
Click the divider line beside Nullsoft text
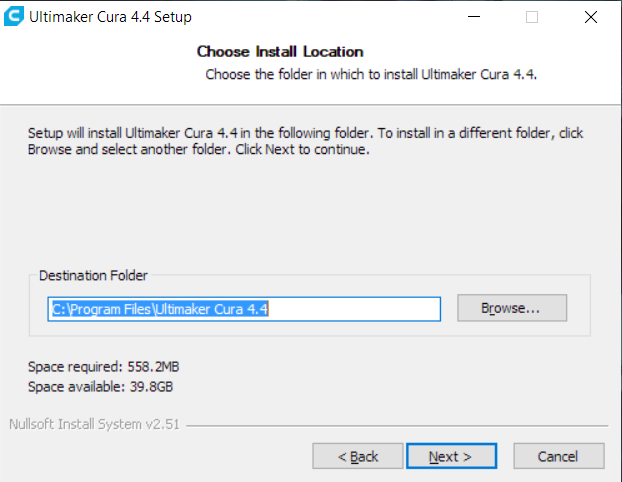400,425
